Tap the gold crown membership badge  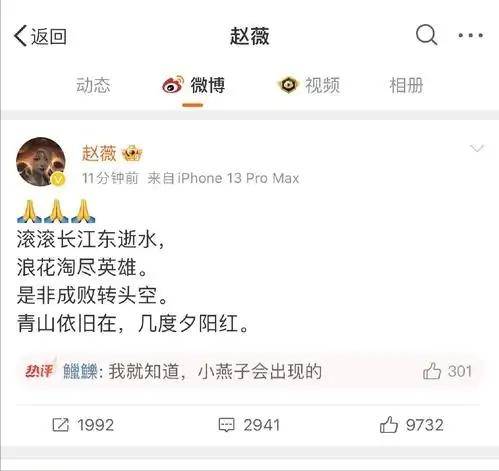tap(132, 154)
